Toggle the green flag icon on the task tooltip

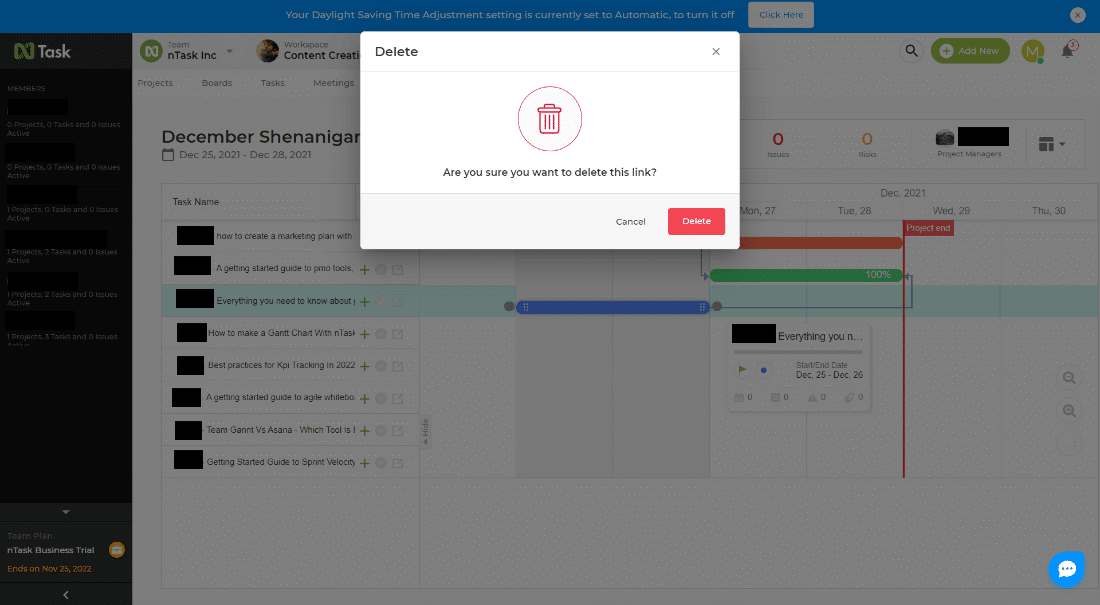click(741, 369)
